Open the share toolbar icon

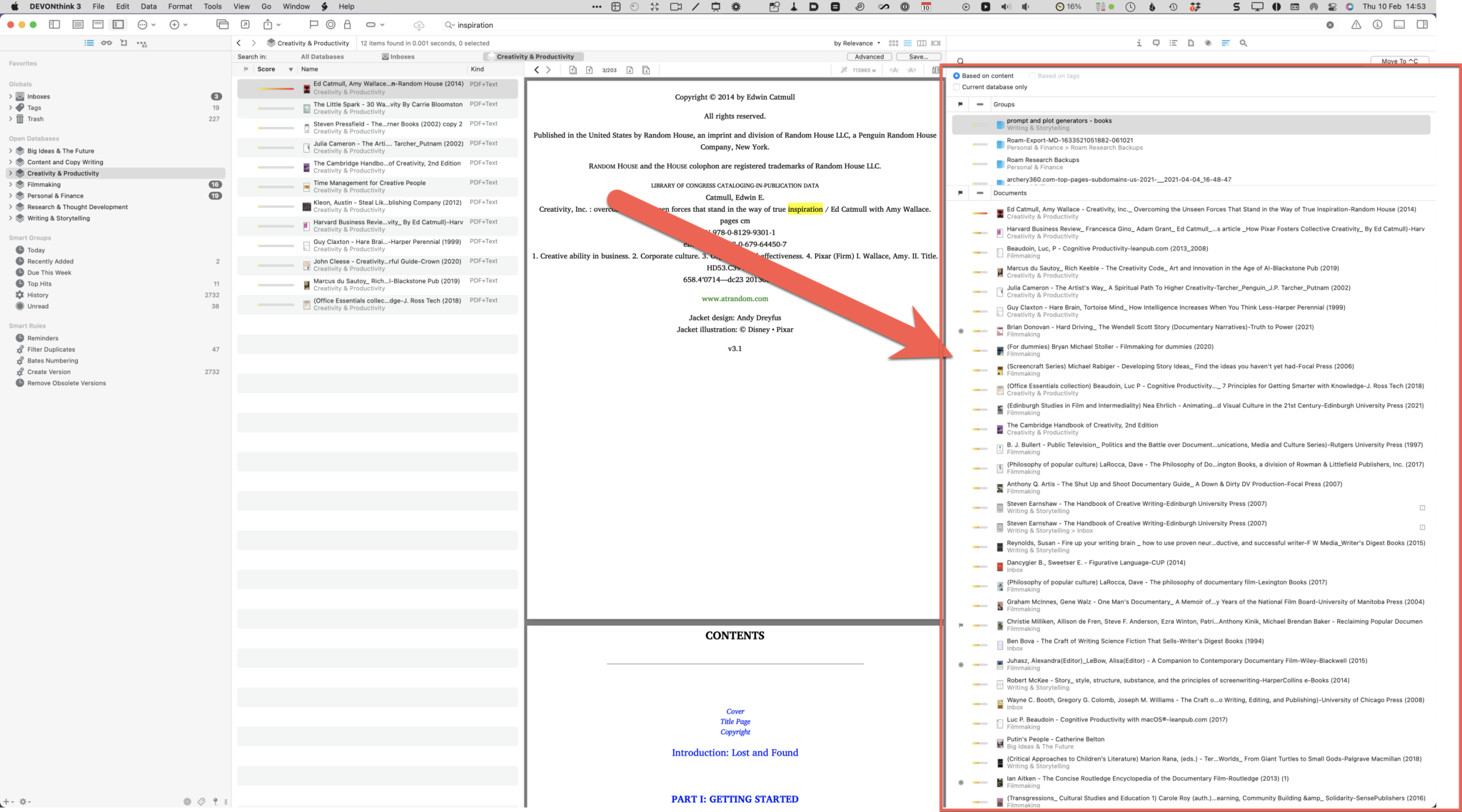(x=268, y=24)
